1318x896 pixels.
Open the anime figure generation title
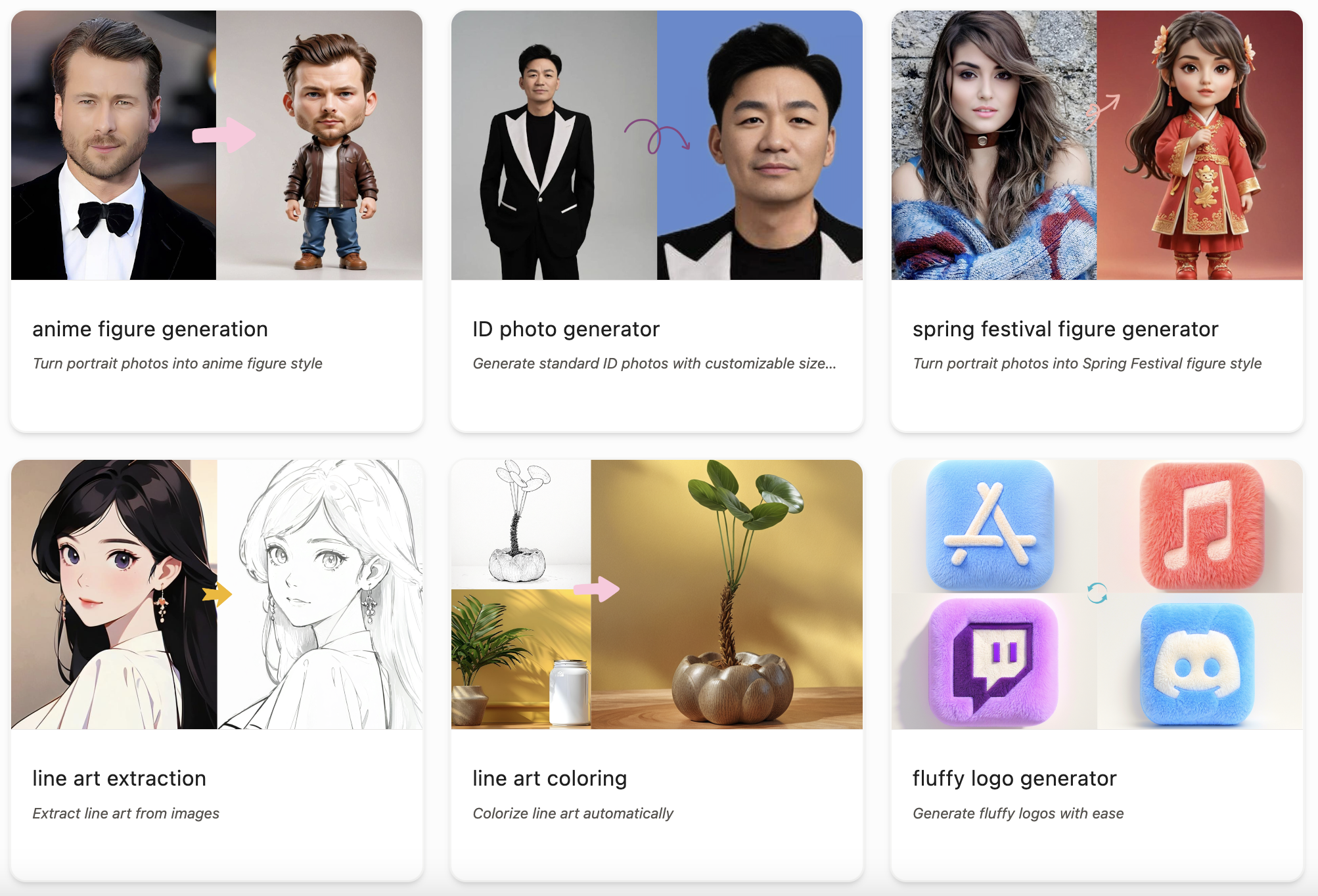tap(150, 329)
